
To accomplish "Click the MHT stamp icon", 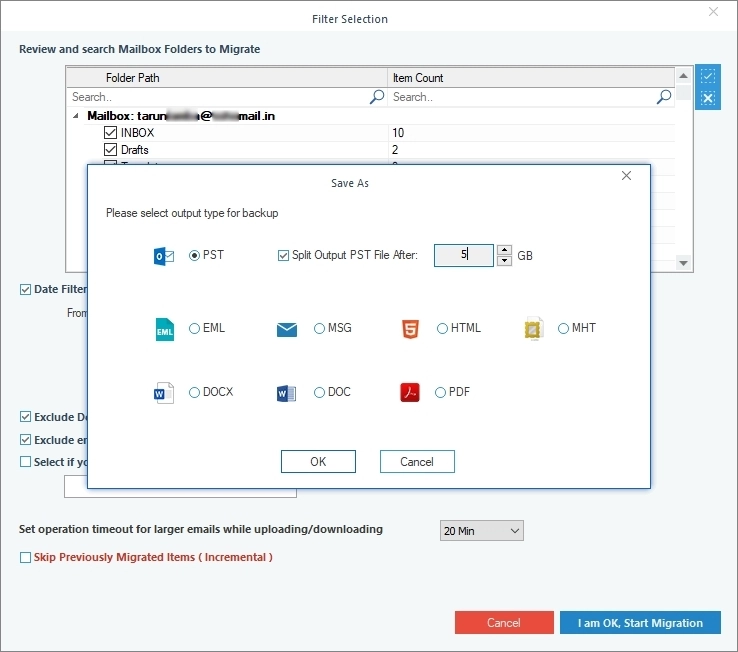I will coord(534,329).
